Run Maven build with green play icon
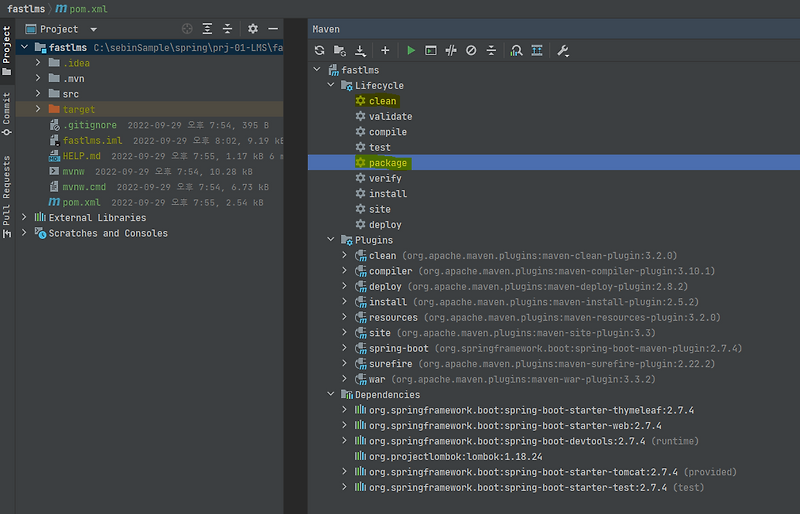Image resolution: width=800 pixels, height=514 pixels. (411, 50)
